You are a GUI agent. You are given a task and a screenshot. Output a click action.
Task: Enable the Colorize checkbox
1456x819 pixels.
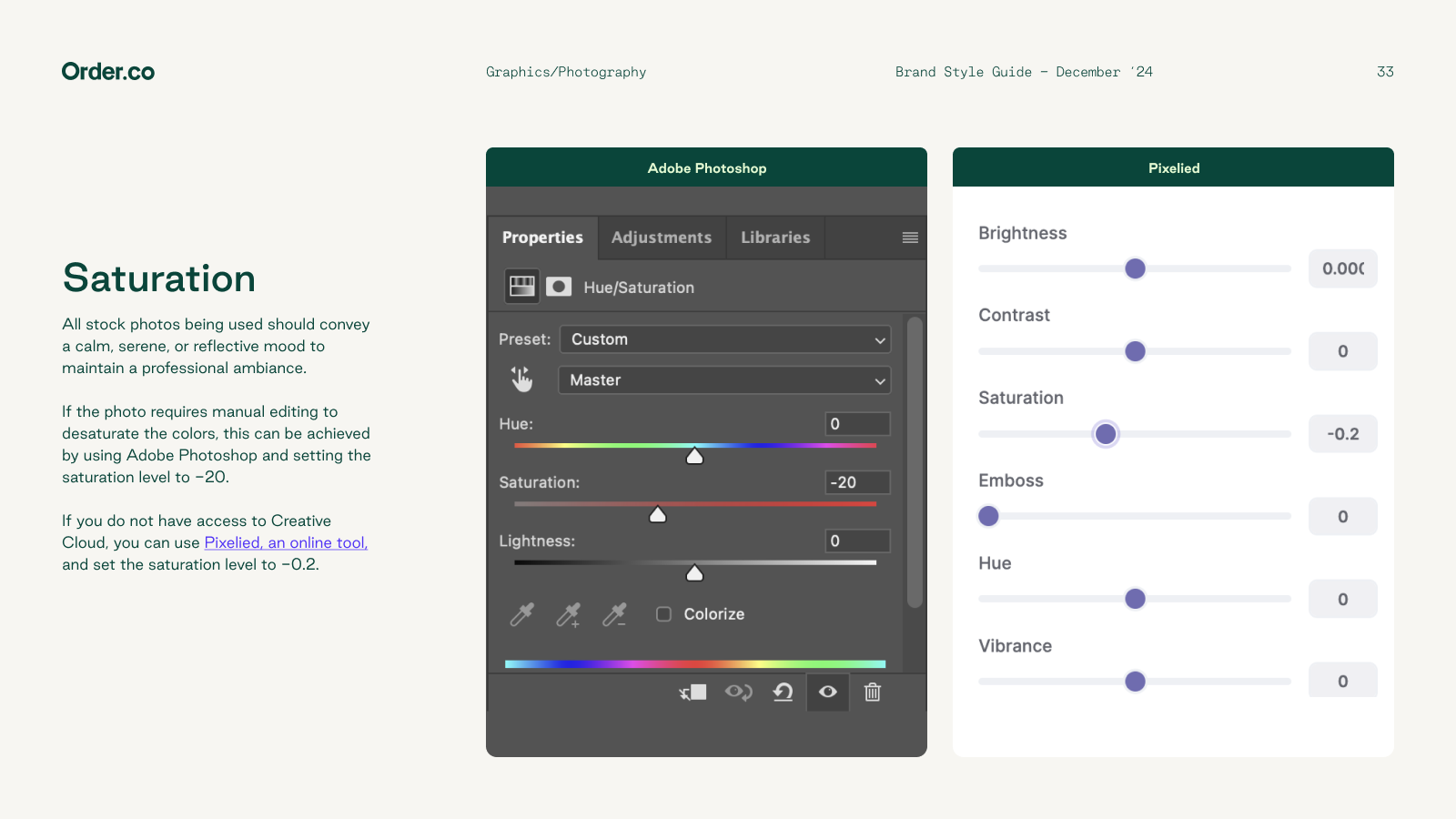(x=664, y=614)
